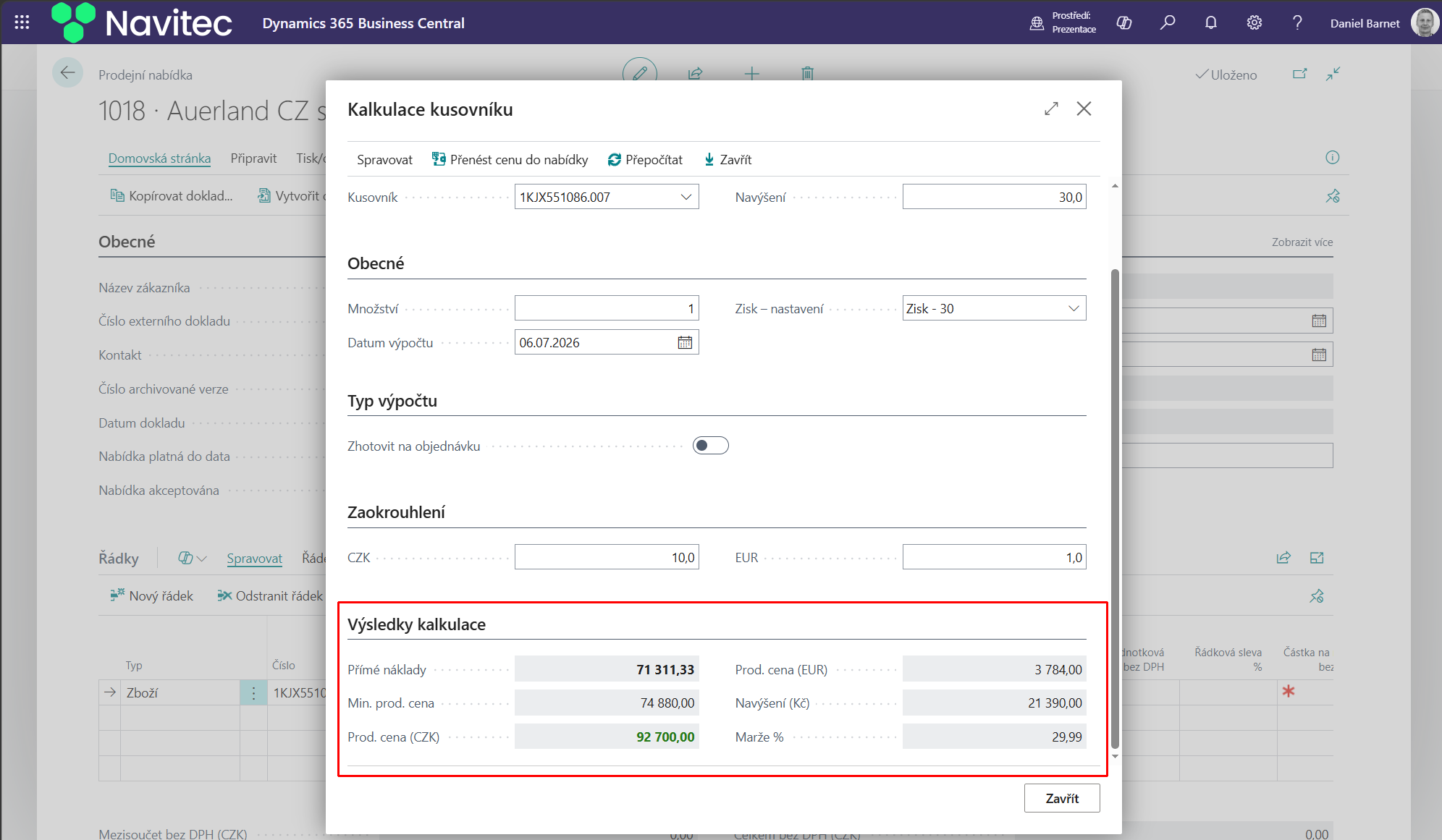Click the Zavřít action in toolbar
The height and width of the screenshot is (840, 1442).
pos(728,159)
